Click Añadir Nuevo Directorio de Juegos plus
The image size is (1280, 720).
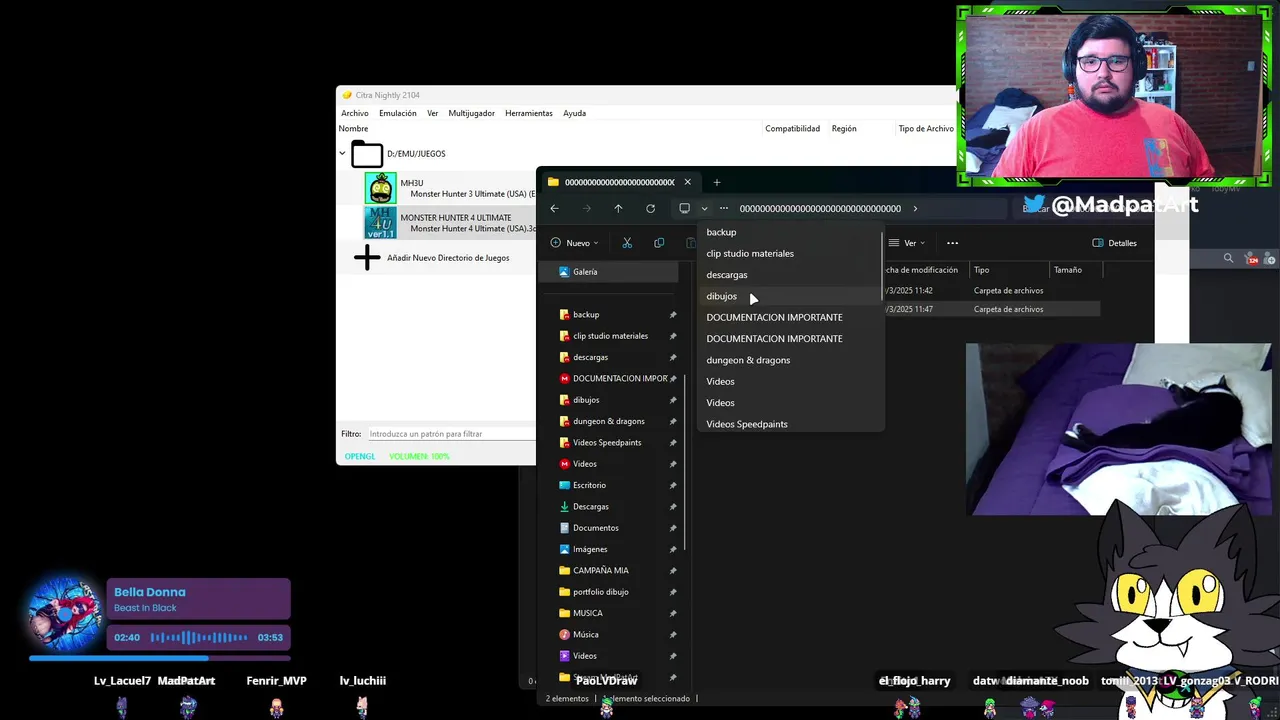point(367,258)
